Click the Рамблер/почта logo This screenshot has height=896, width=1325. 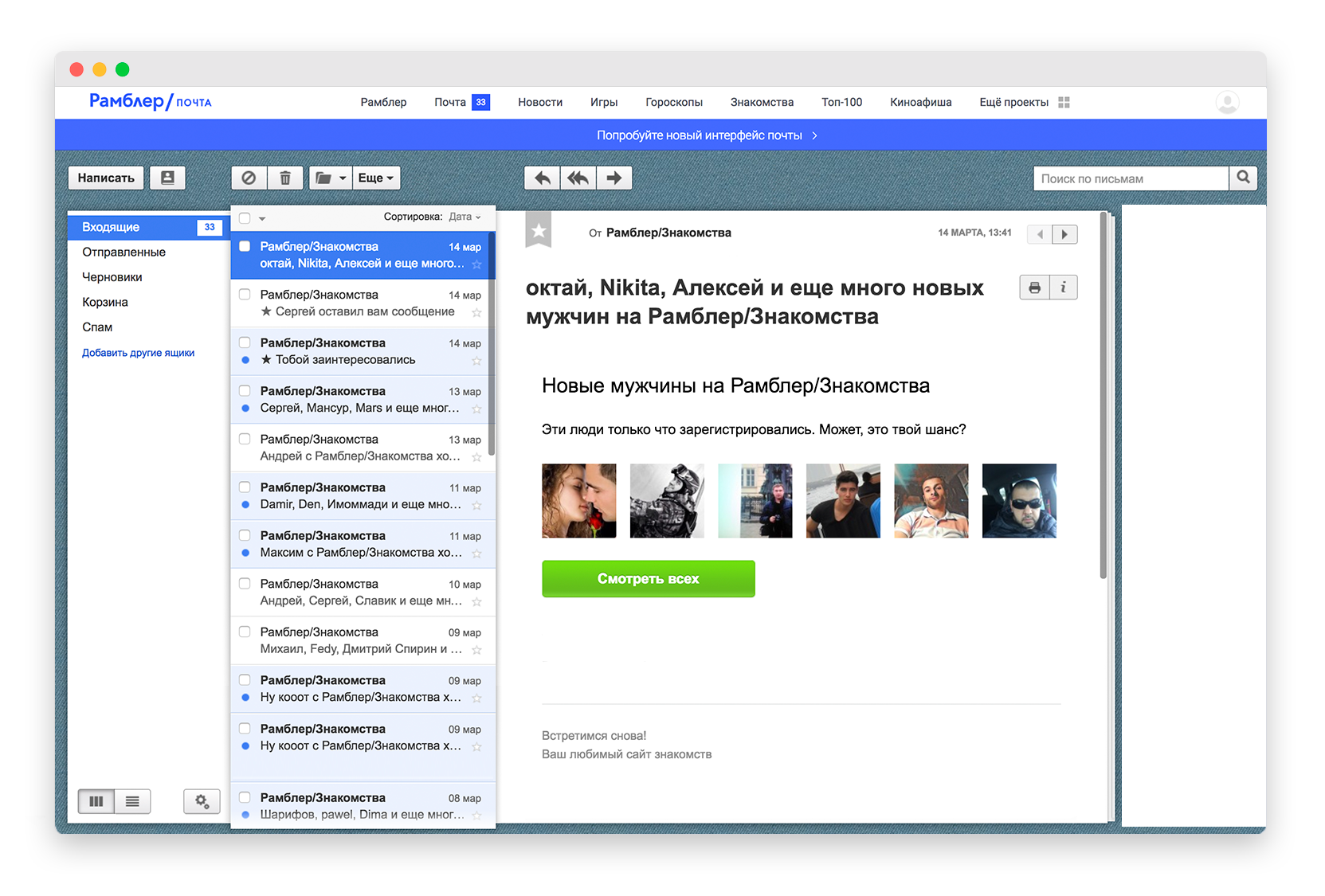point(150,101)
